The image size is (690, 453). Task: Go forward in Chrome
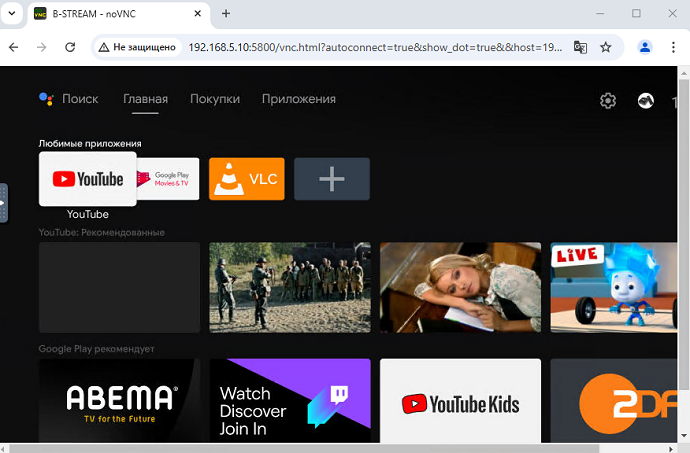41,47
